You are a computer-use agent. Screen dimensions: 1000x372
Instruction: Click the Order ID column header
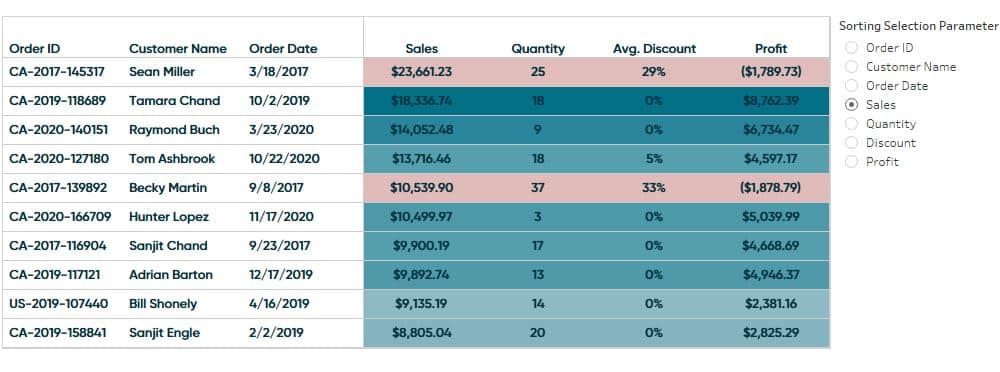pos(35,48)
